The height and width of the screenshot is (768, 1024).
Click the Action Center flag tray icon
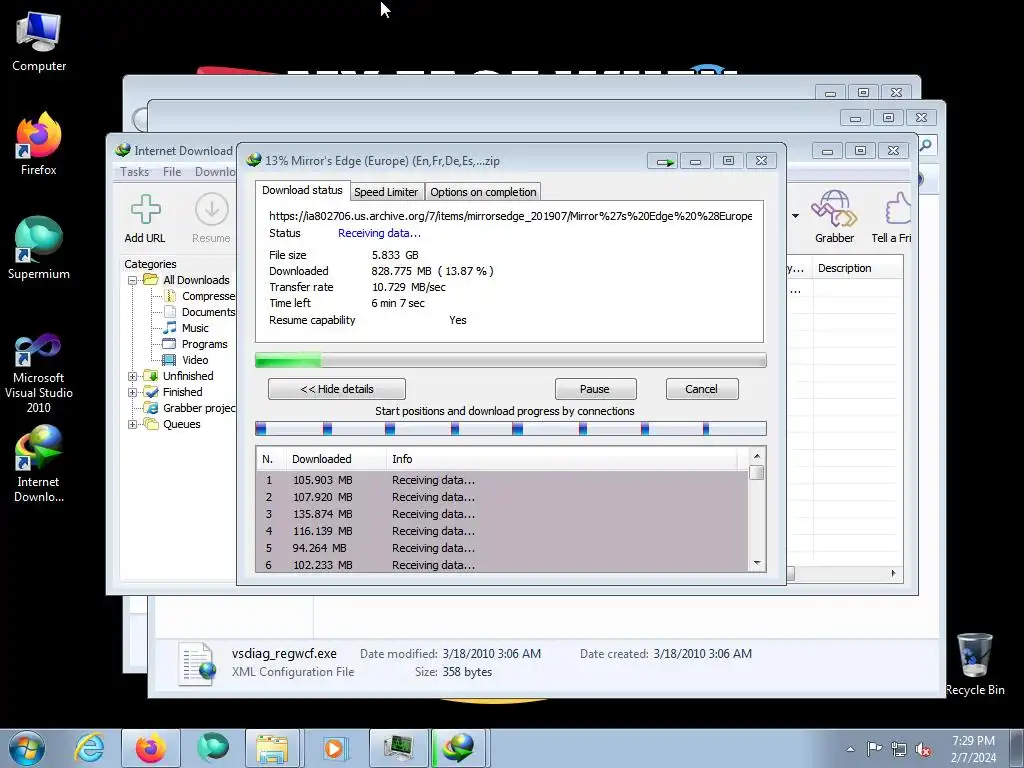[874, 749]
